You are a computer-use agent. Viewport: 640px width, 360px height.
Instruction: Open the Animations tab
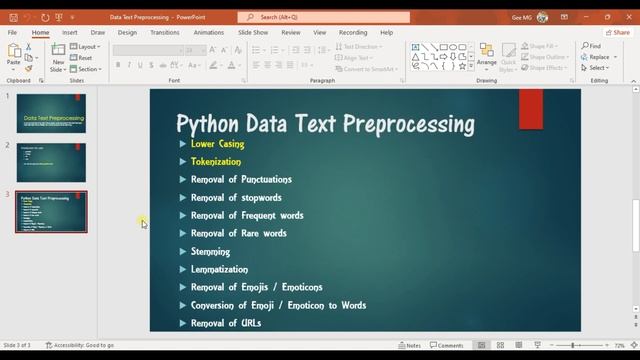pos(209,32)
